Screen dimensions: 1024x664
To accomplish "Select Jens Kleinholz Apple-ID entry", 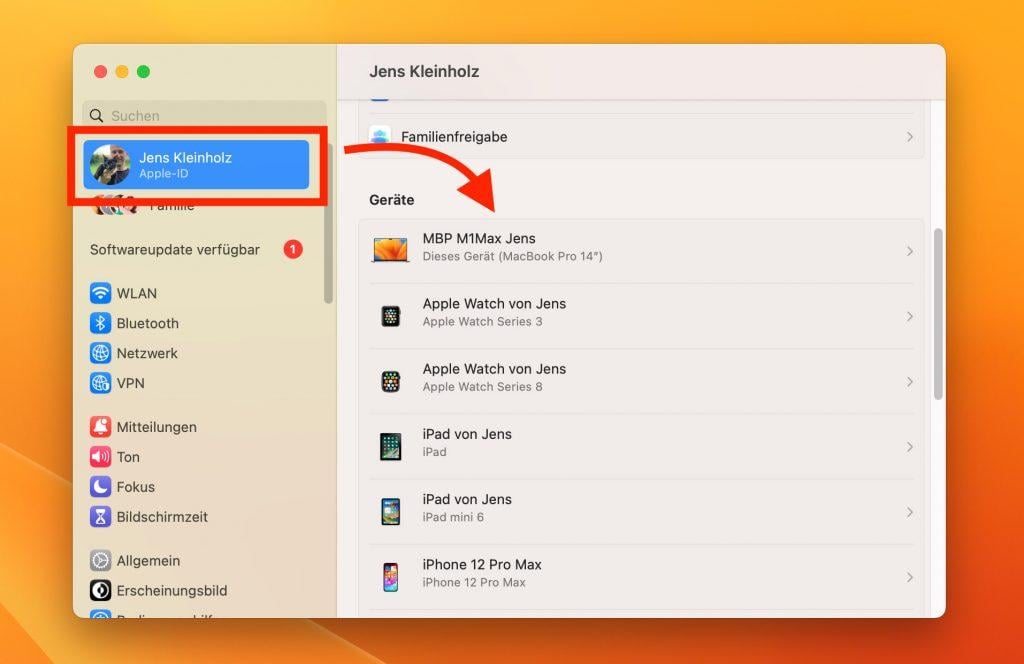I will (196, 165).
